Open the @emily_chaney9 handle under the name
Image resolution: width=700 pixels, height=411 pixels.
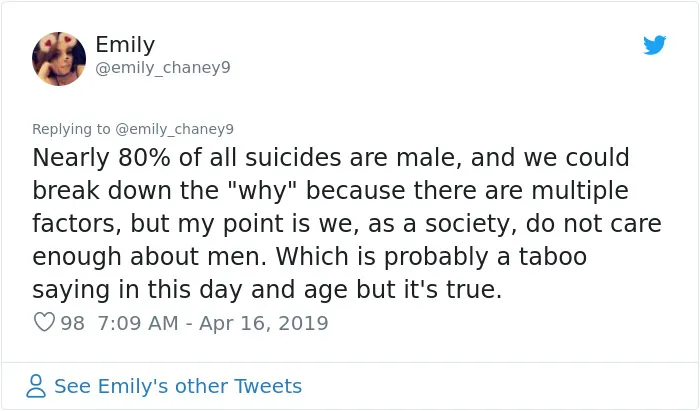163,67
